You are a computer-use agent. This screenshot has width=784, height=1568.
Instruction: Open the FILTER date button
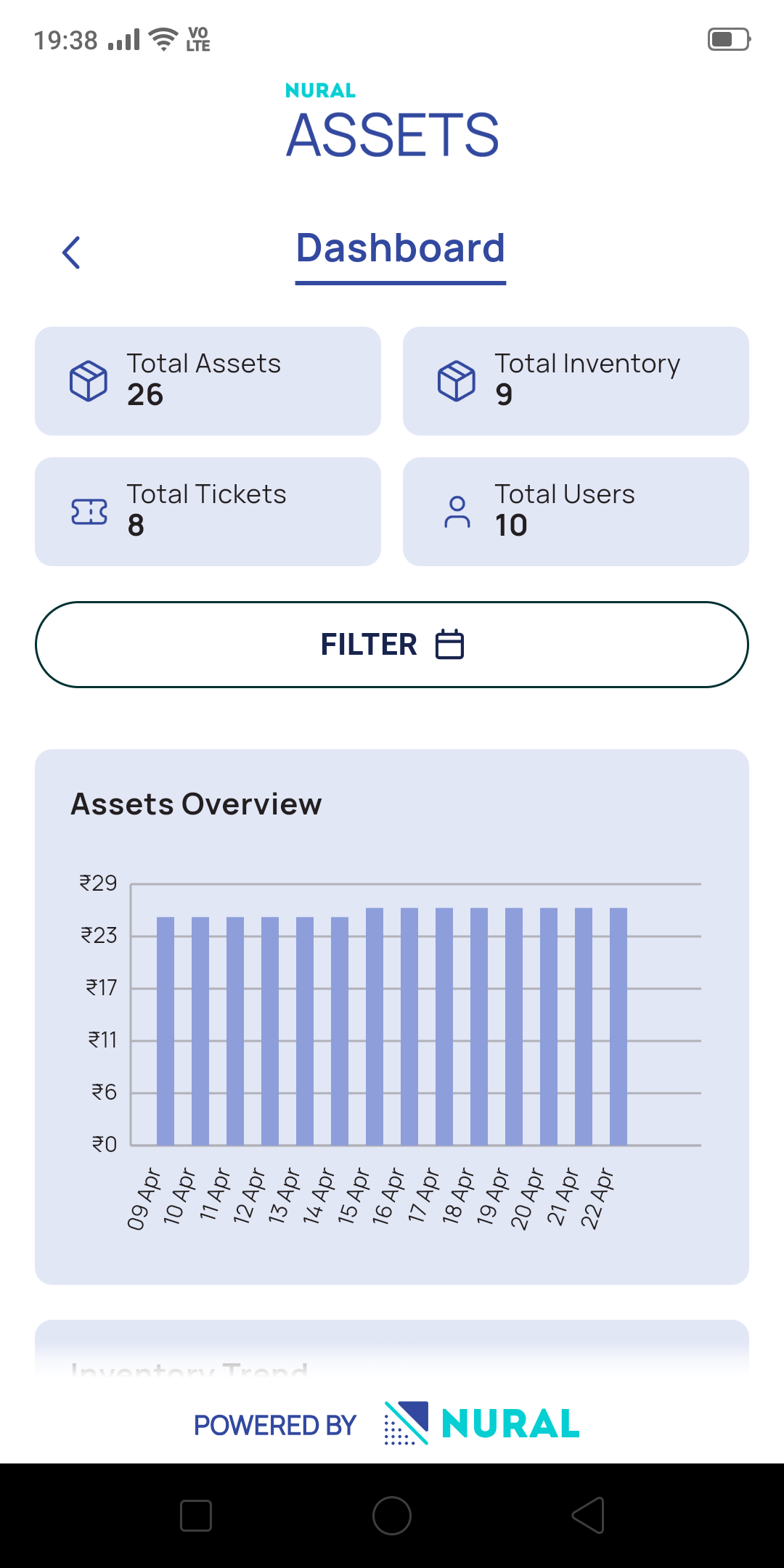click(x=392, y=645)
